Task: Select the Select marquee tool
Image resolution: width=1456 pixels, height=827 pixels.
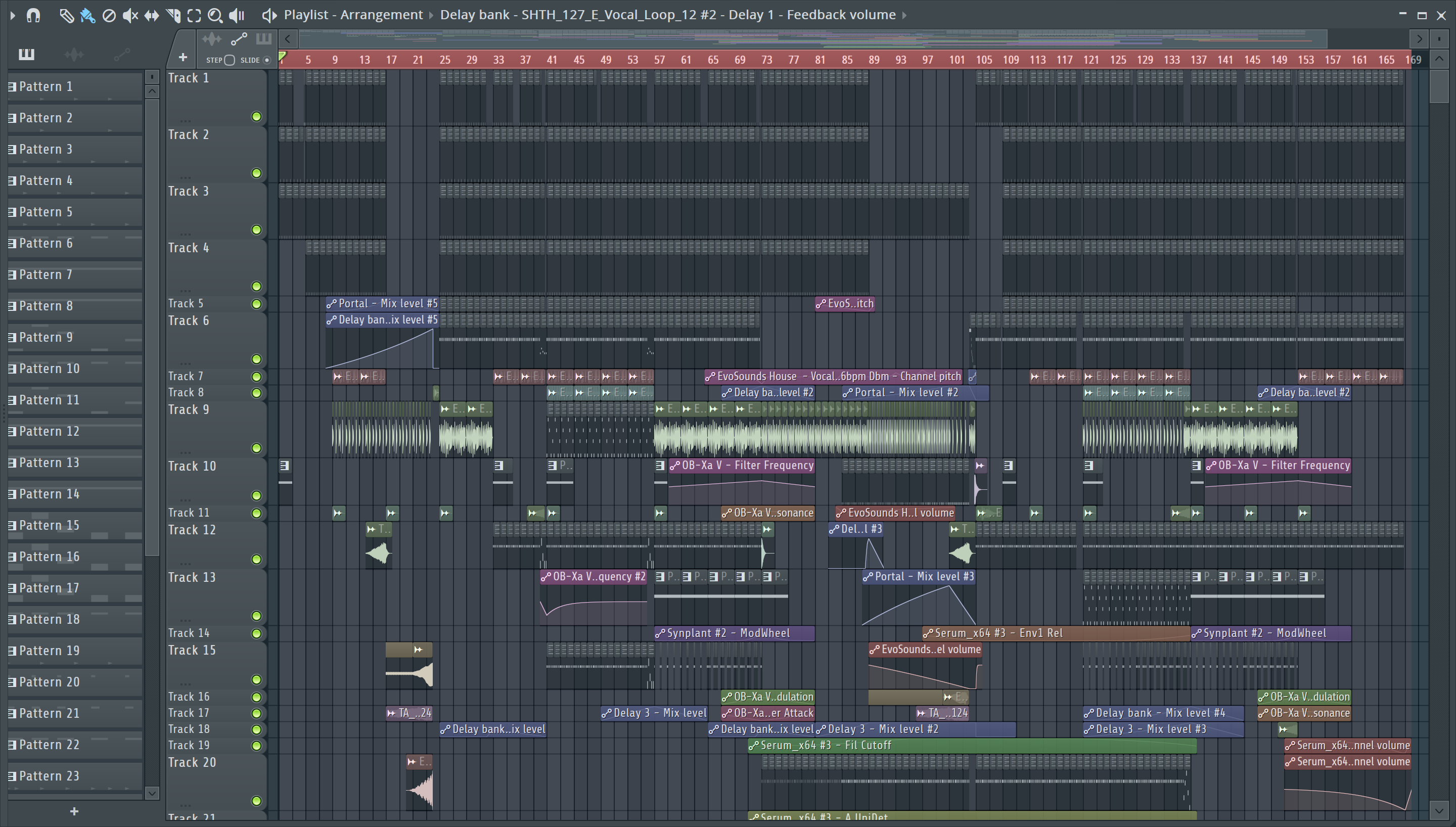Action: point(194,15)
